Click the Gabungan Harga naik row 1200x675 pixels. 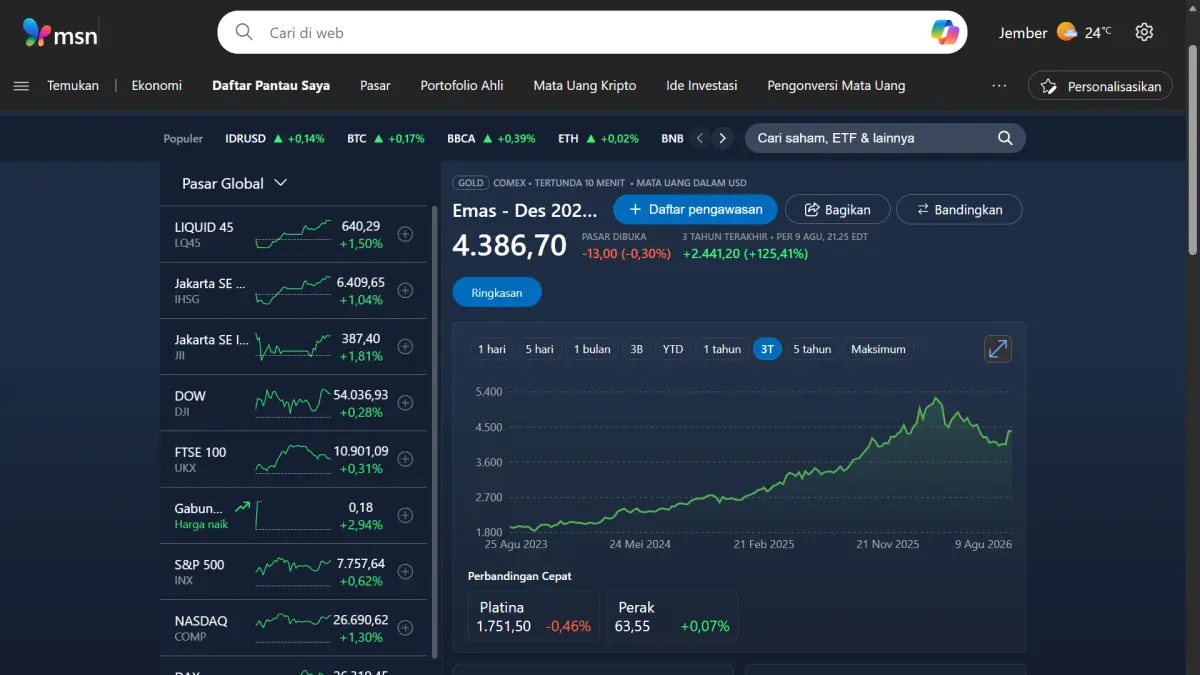(294, 516)
